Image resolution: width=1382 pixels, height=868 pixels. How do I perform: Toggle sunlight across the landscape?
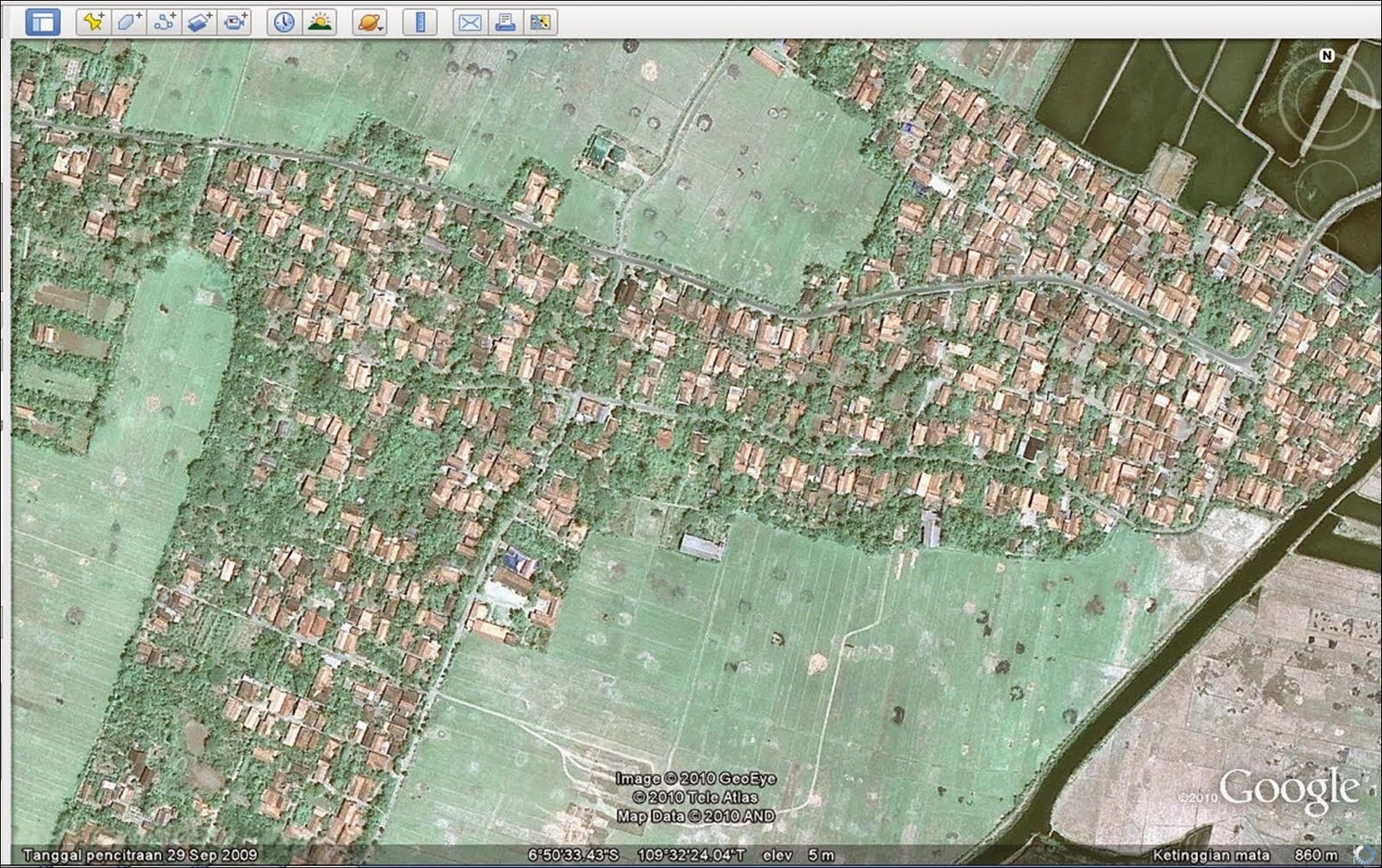tap(319, 22)
